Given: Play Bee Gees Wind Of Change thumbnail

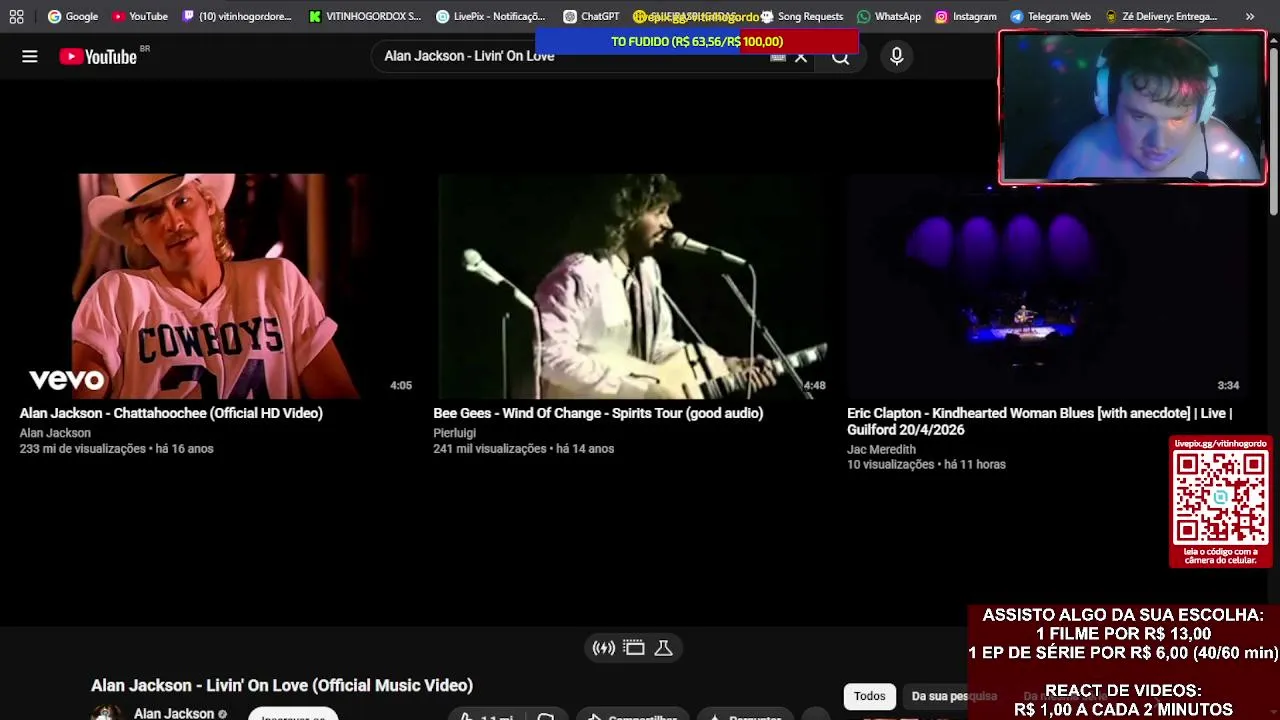Looking at the screenshot, I should pyautogui.click(x=631, y=286).
